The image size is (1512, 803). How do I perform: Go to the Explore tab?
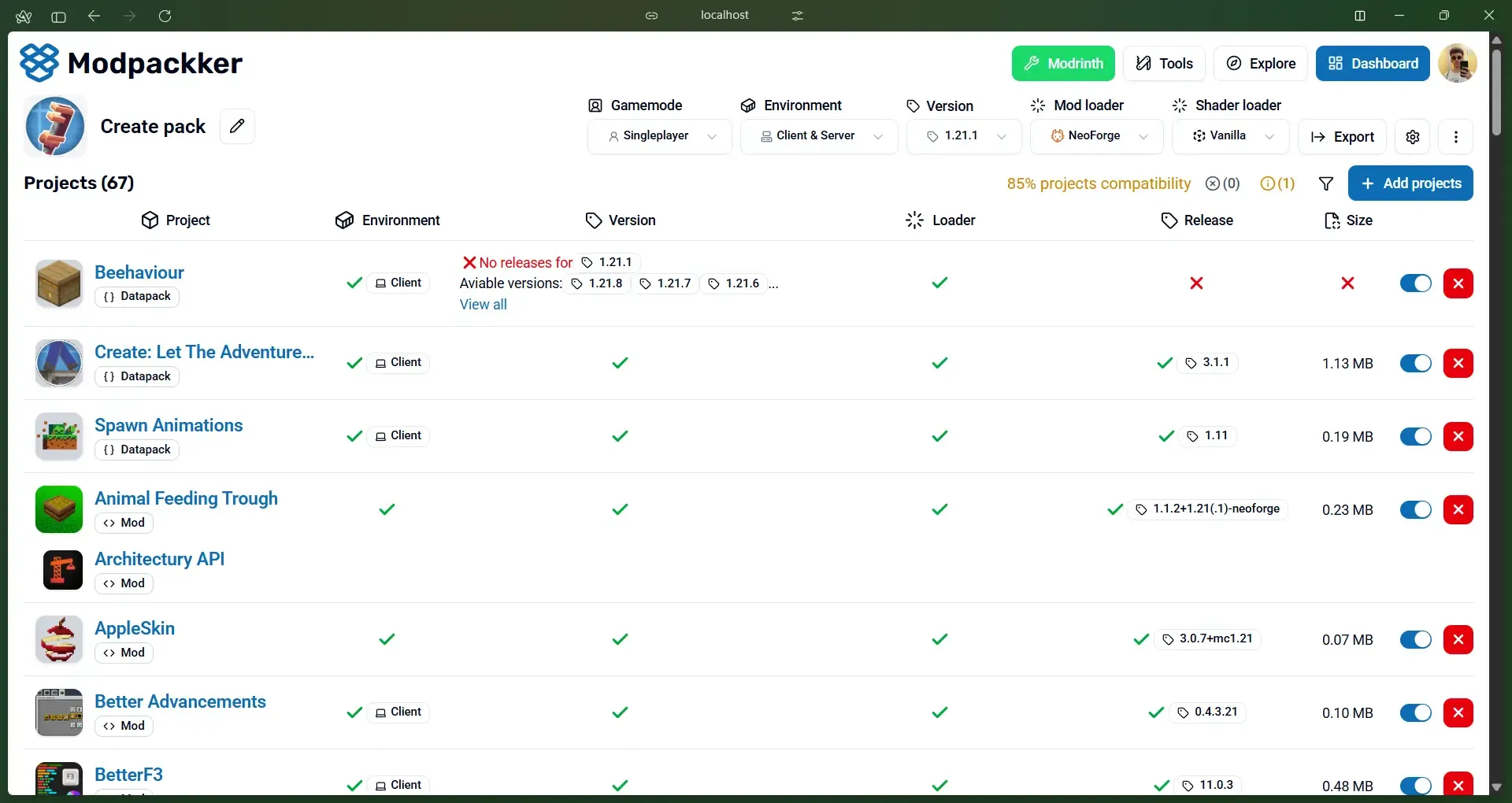pos(1261,64)
